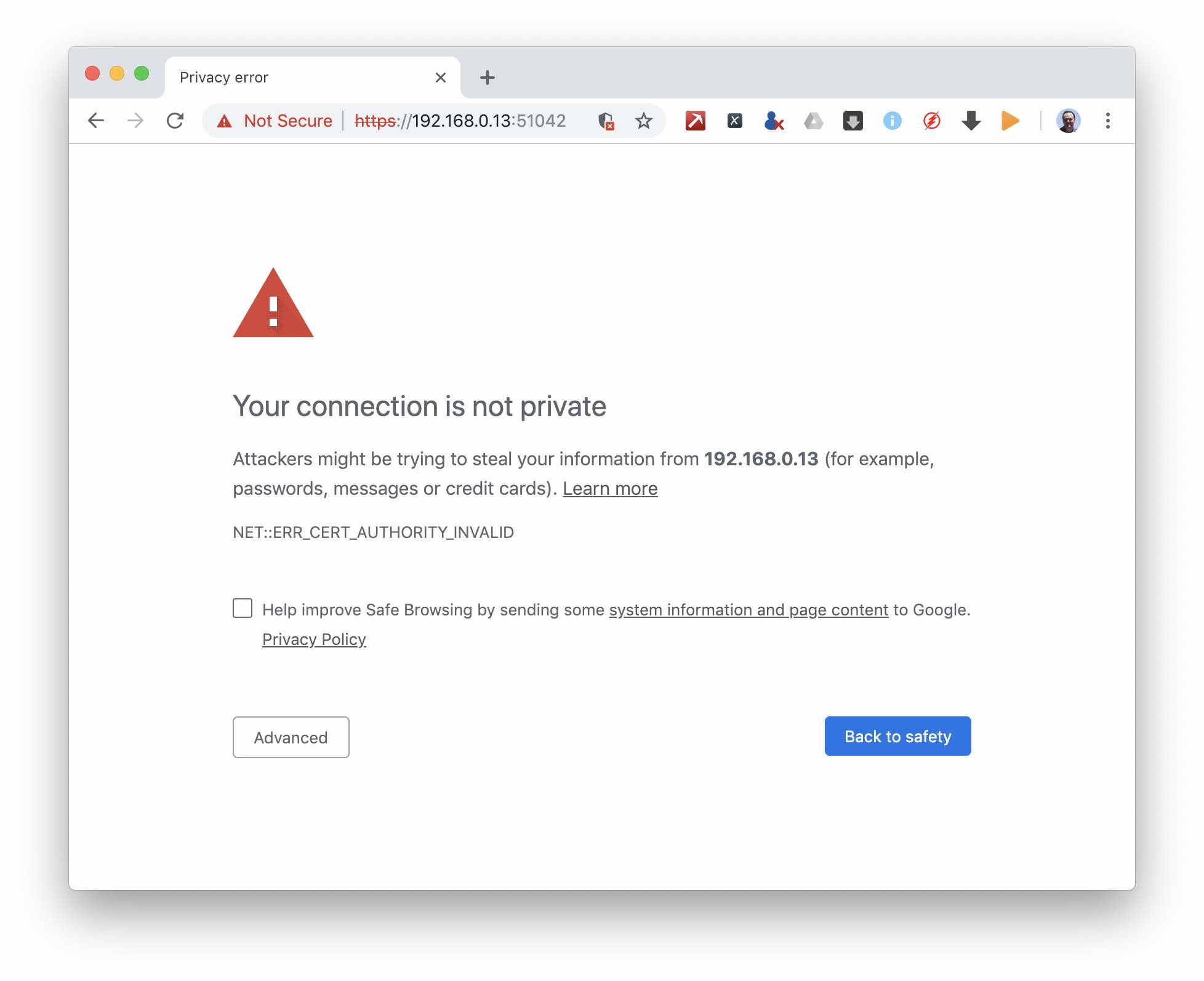The image size is (1204, 981).
Task: Click the blocked shield icon in address bar
Action: pos(606,121)
